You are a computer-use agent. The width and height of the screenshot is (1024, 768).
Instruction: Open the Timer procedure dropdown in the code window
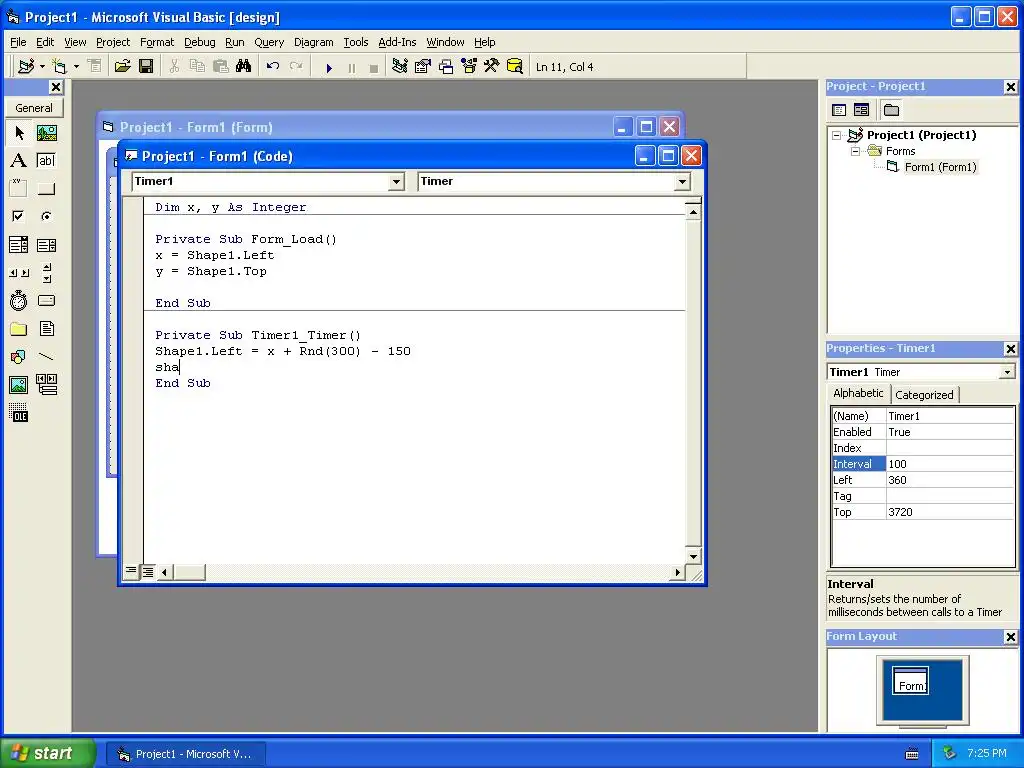682,182
